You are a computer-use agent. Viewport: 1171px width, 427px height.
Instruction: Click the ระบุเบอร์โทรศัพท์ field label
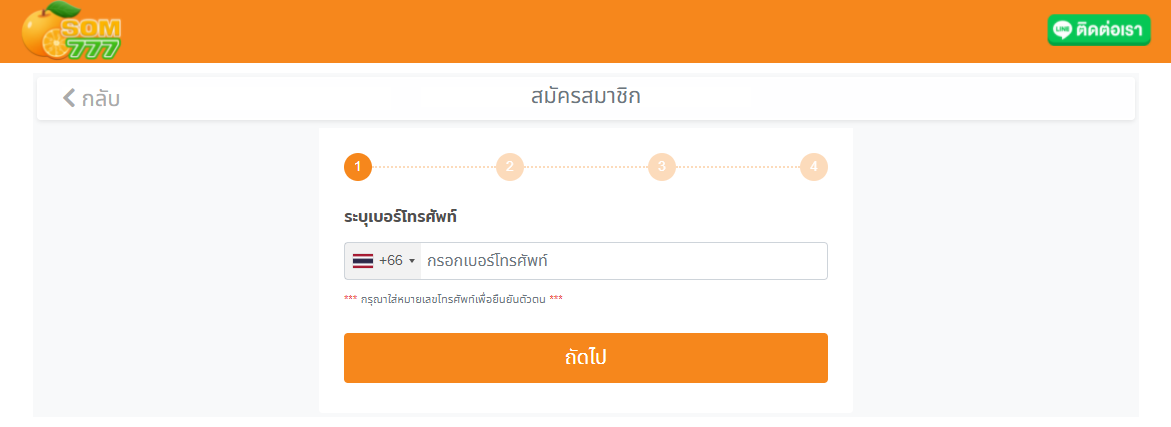point(400,216)
